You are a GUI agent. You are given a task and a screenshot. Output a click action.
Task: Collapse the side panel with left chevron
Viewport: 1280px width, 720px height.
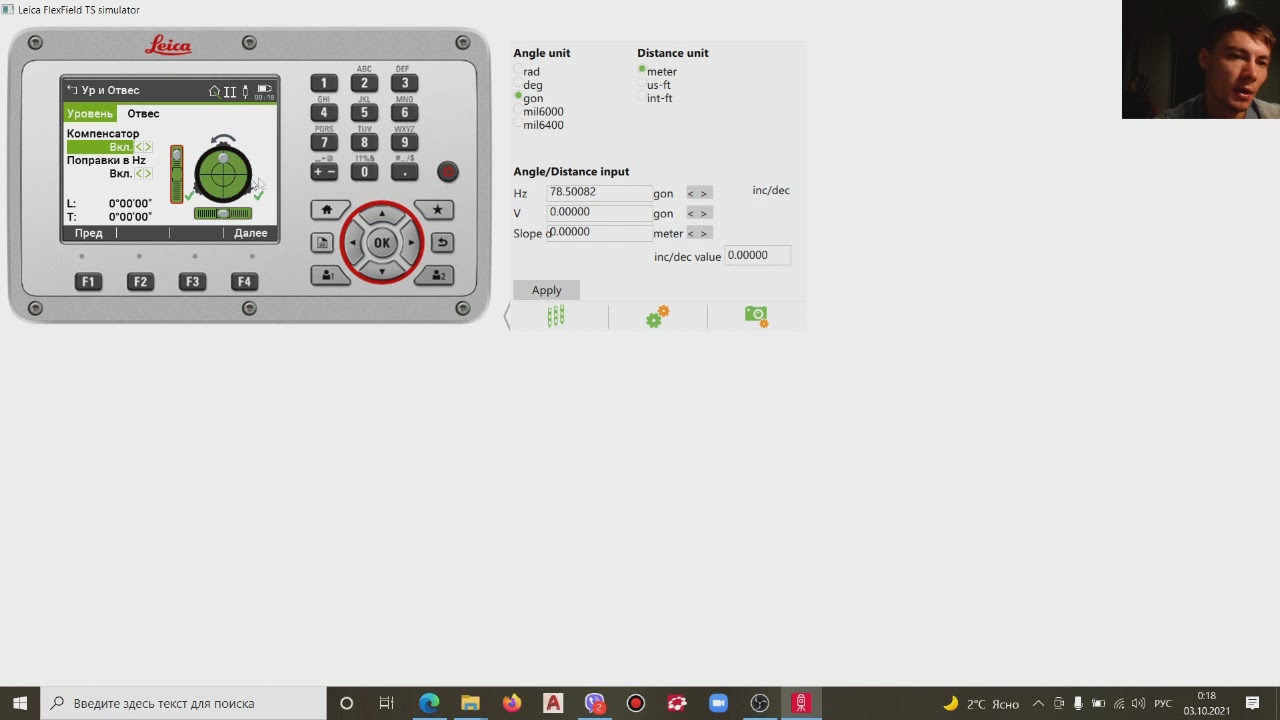(507, 316)
